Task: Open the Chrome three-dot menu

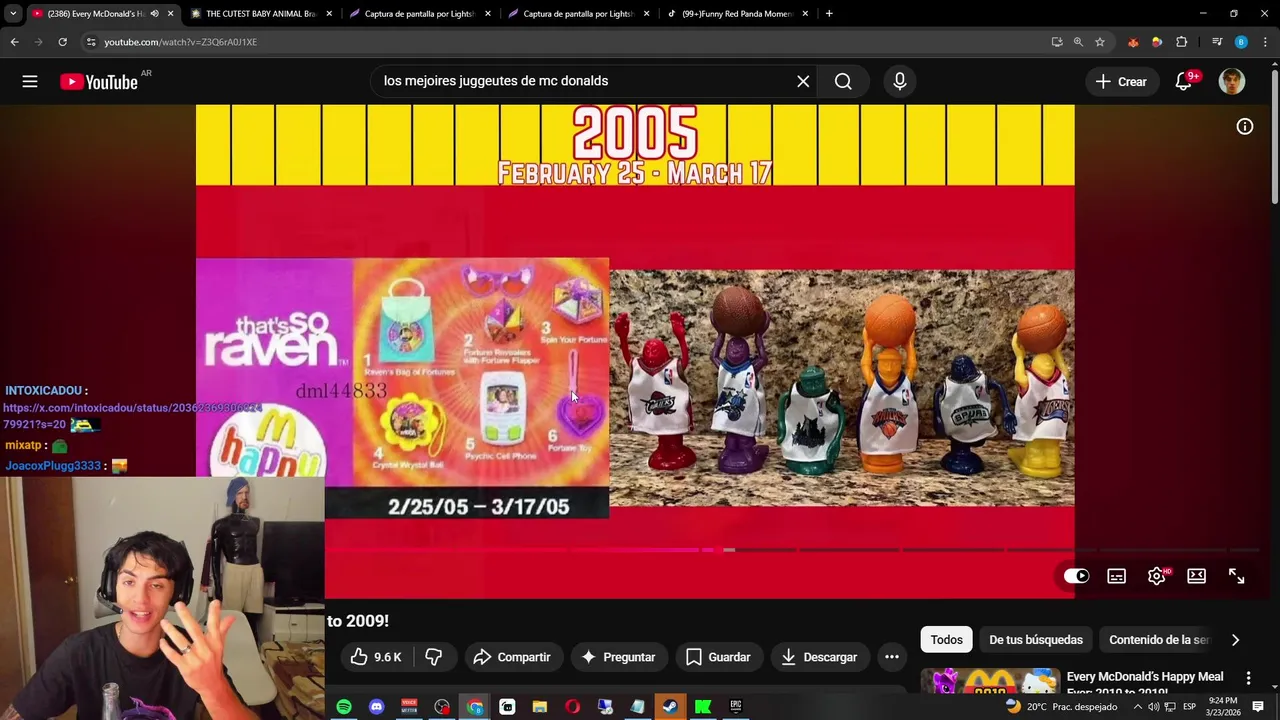Action: [x=1266, y=42]
